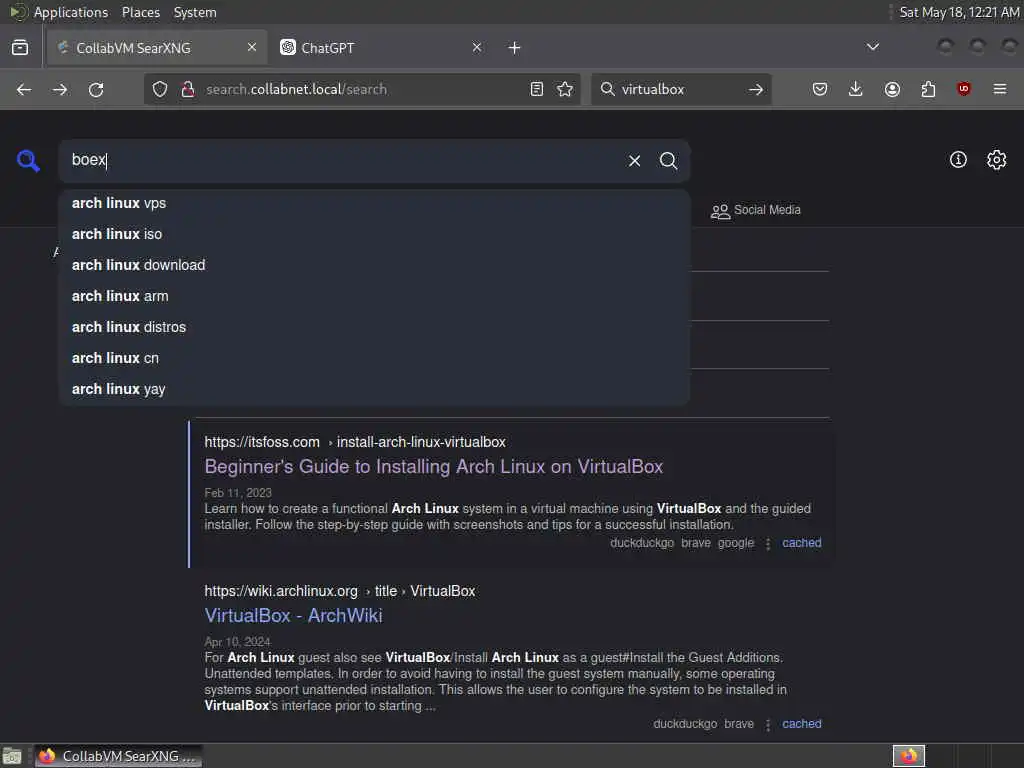This screenshot has height=768, width=1024.
Task: Bookmark this page with the star icon
Action: 566,89
